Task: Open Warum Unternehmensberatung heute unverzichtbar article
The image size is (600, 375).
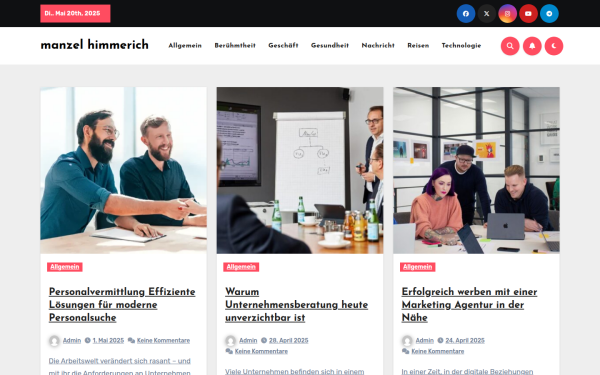Action: 297,305
